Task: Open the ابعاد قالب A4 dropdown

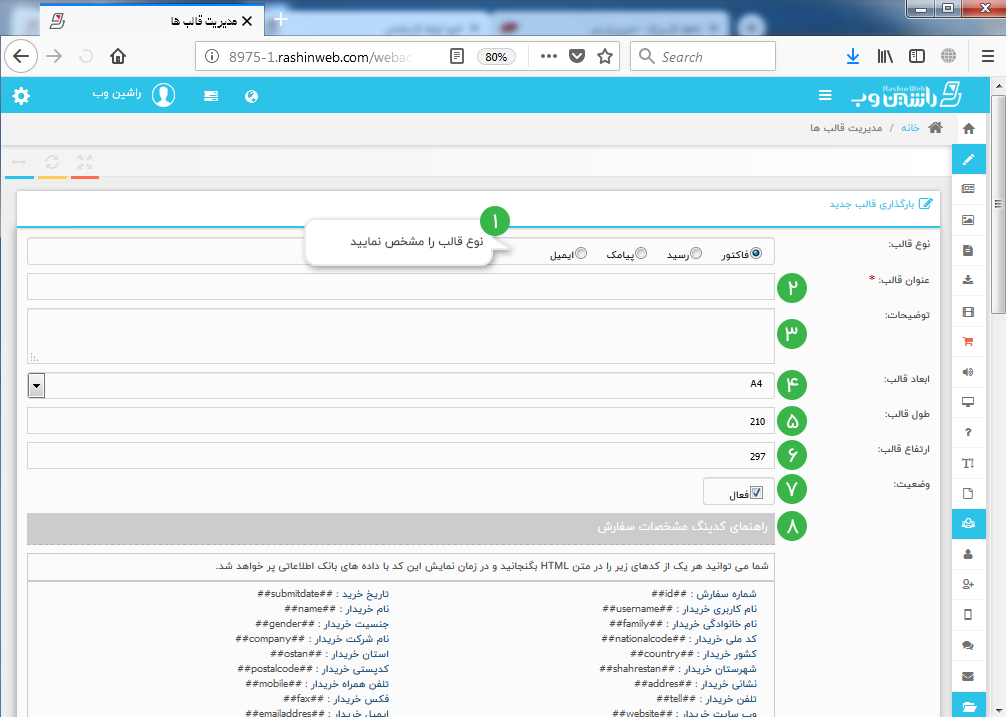Action: pos(401,385)
